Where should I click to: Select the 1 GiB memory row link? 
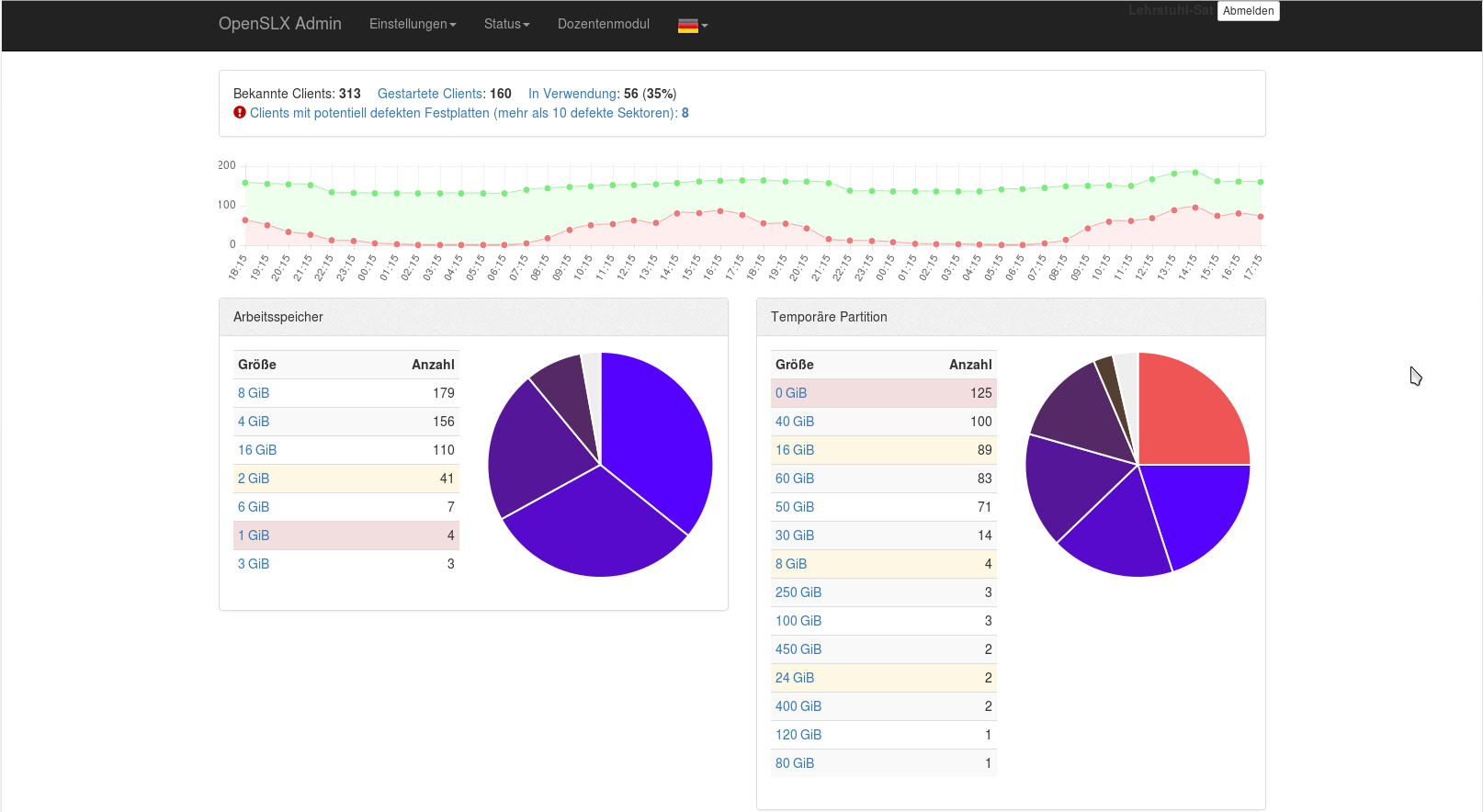pyautogui.click(x=254, y=536)
